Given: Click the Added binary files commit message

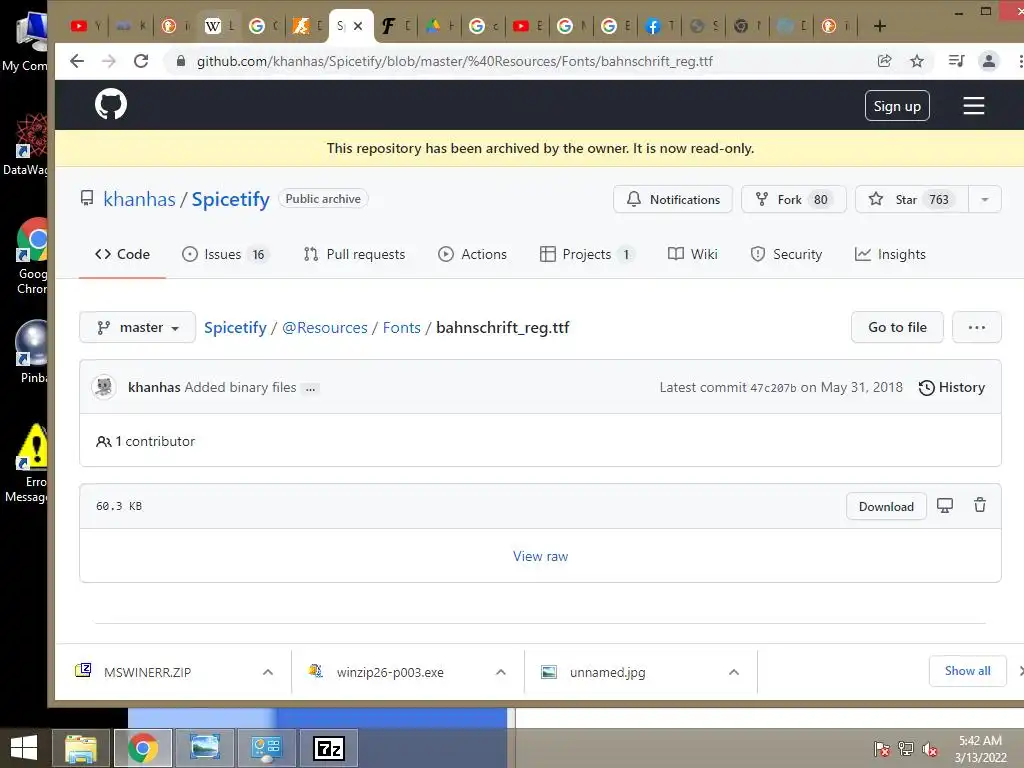Looking at the screenshot, I should (x=240, y=387).
